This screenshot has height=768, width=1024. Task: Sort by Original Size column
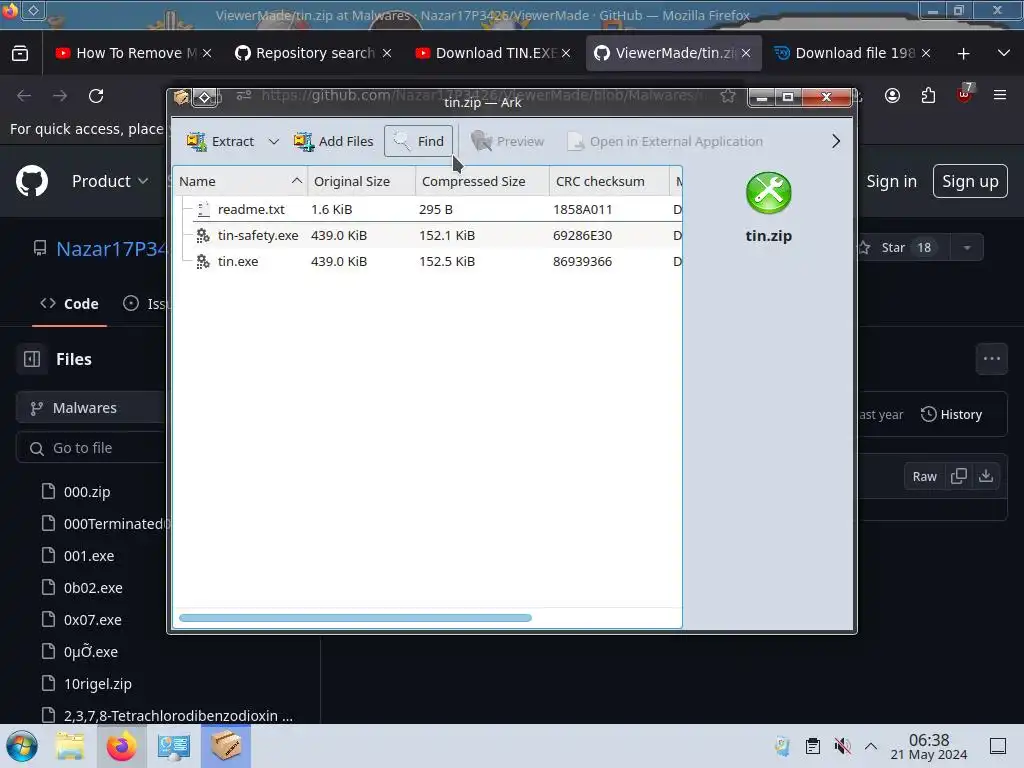361,182
